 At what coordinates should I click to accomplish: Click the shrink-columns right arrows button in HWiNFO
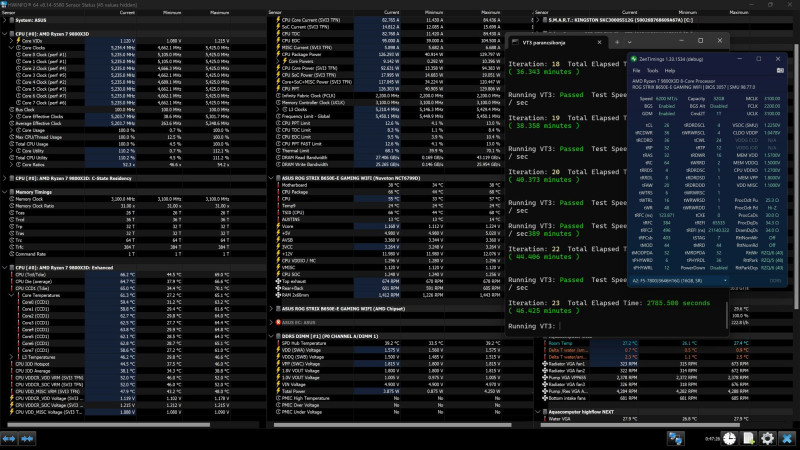pos(28,438)
